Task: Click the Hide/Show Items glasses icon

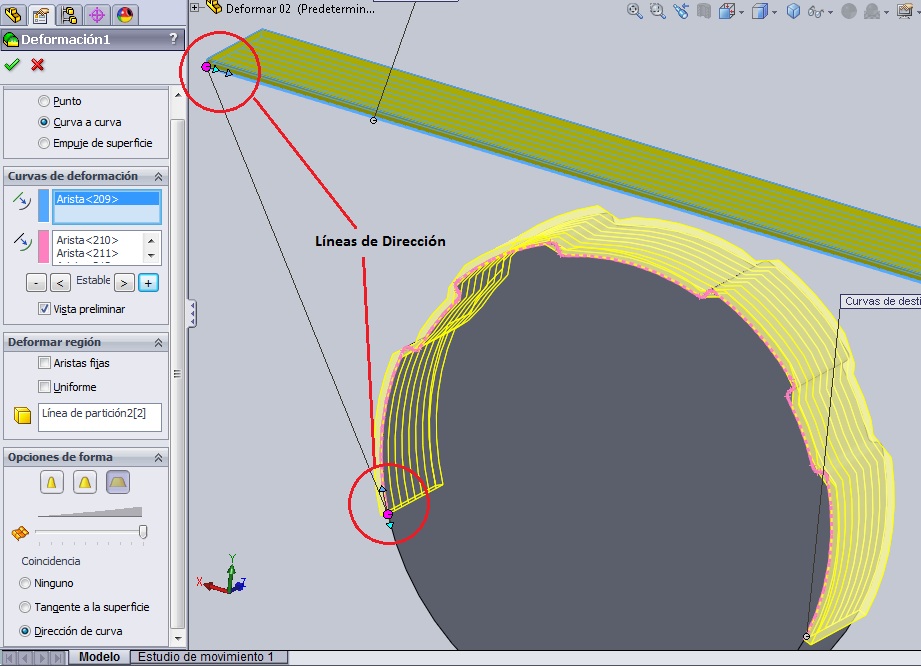Action: [x=815, y=11]
